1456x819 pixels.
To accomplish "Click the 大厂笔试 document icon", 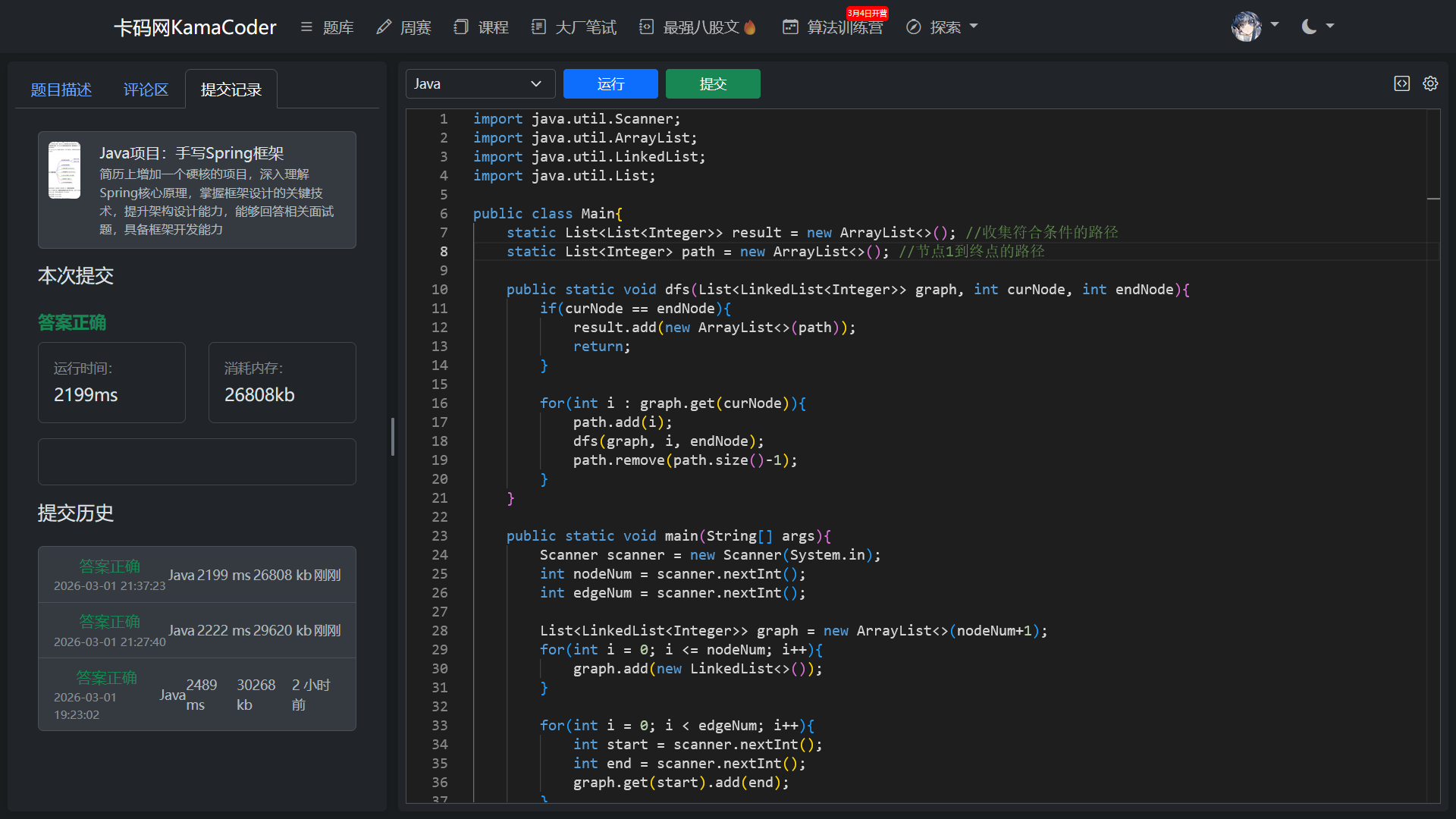I will coord(538,27).
